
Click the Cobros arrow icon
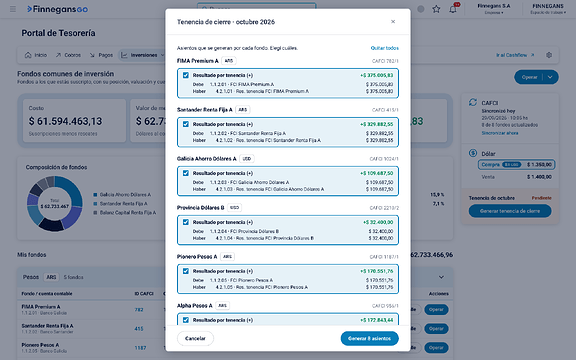click(58, 55)
